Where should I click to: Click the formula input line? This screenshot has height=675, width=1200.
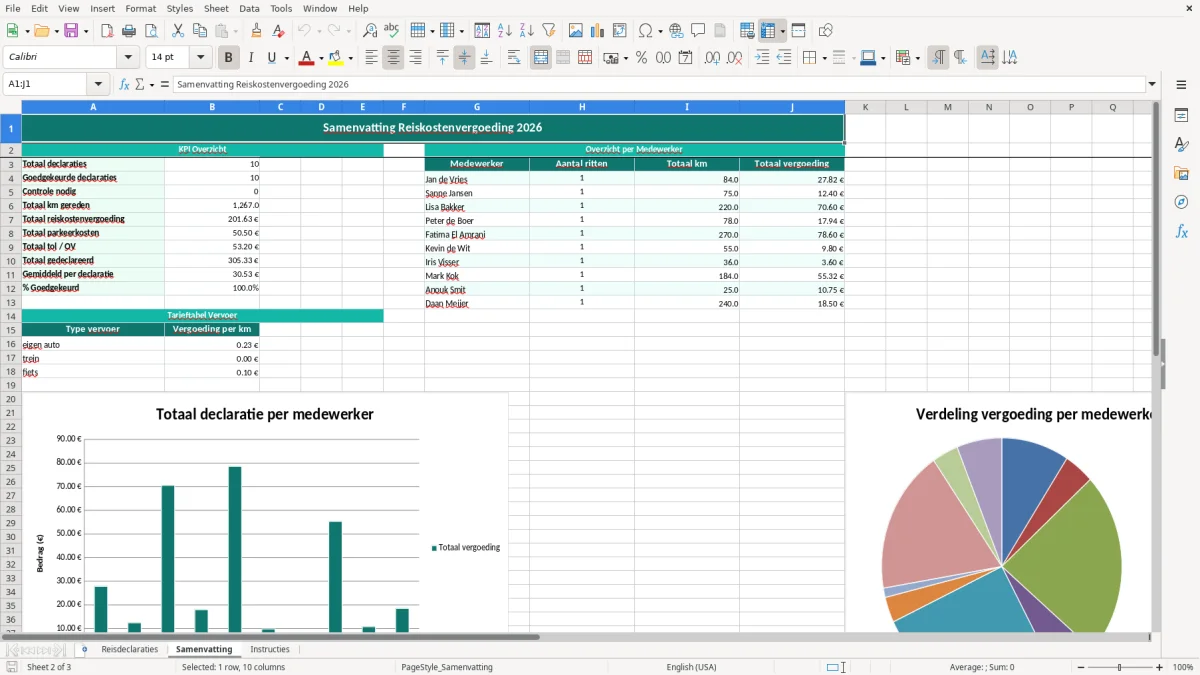coord(659,84)
